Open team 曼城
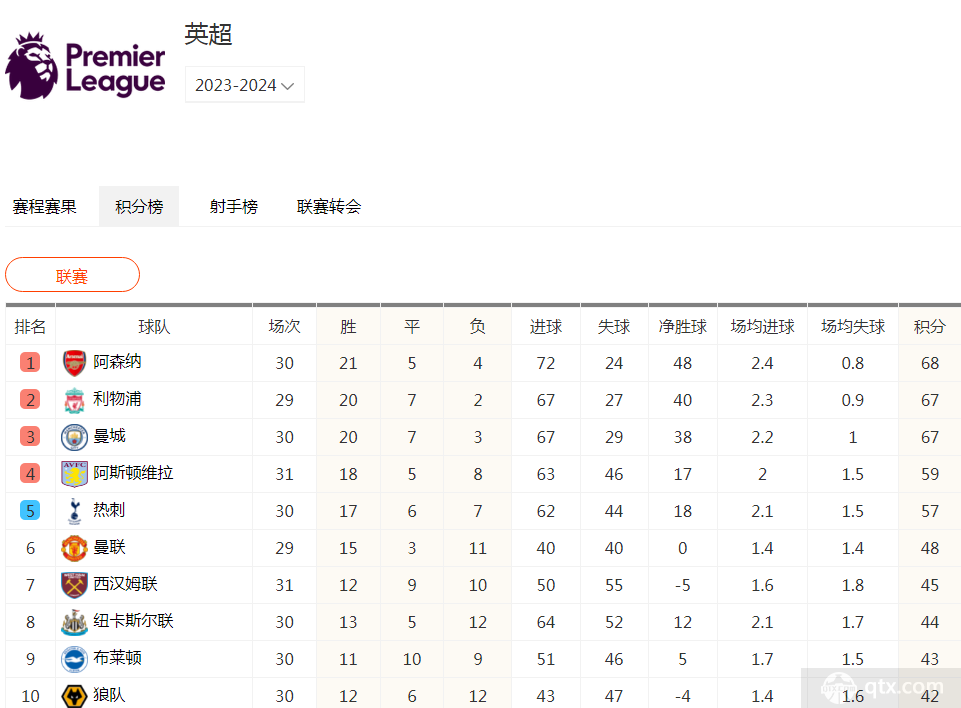Viewport: 961px width, 708px height. pyautogui.click(x=109, y=436)
